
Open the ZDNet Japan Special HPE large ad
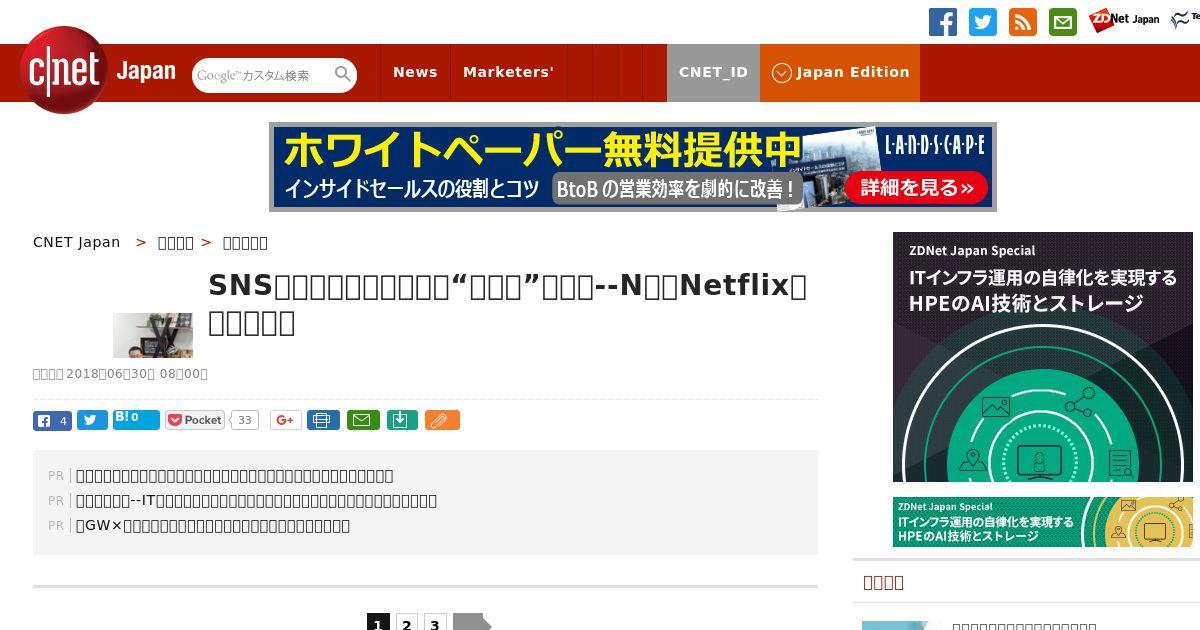tap(1043, 357)
